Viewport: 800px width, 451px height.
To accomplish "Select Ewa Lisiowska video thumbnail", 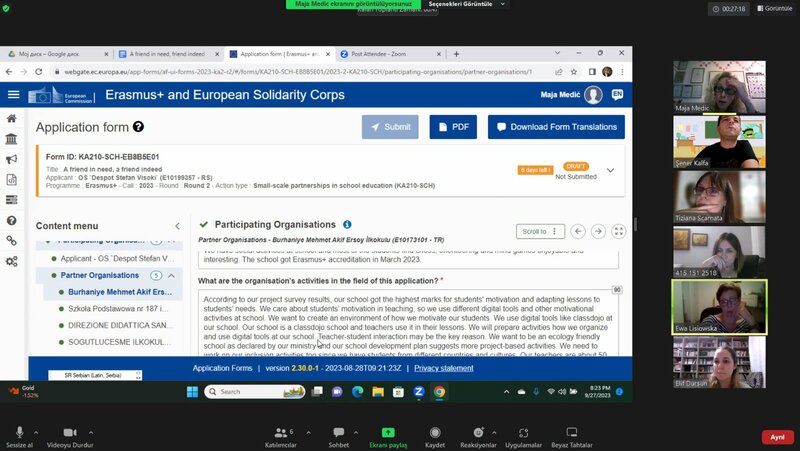I will coord(719,307).
